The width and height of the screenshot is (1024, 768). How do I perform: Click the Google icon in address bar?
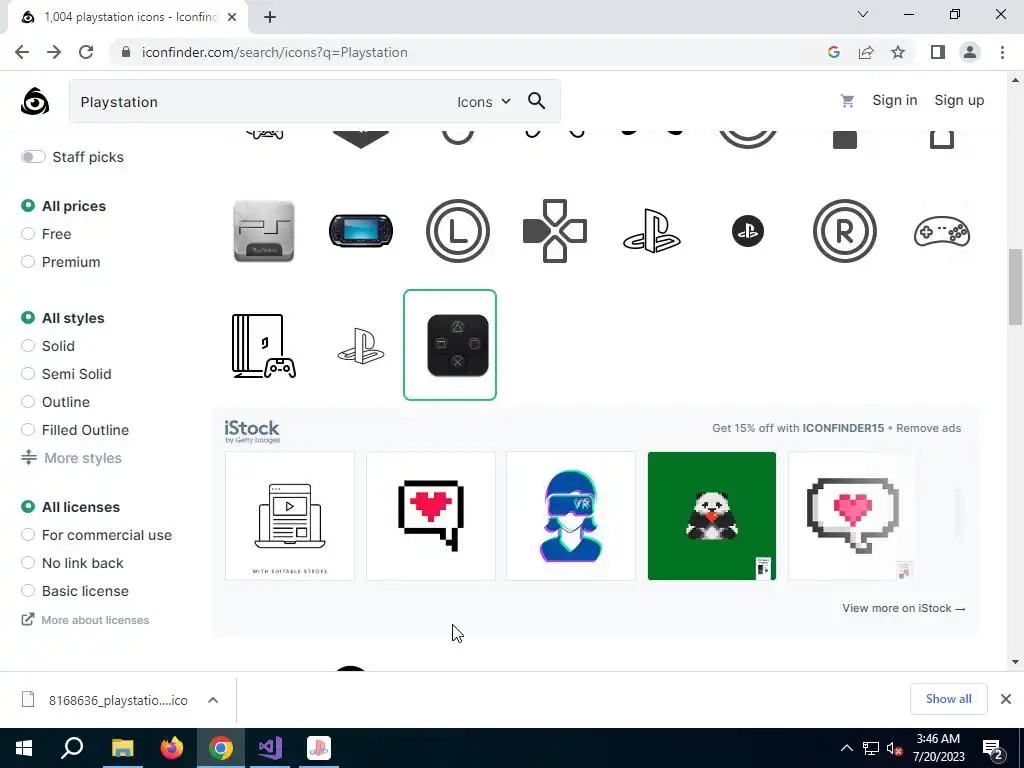833,52
